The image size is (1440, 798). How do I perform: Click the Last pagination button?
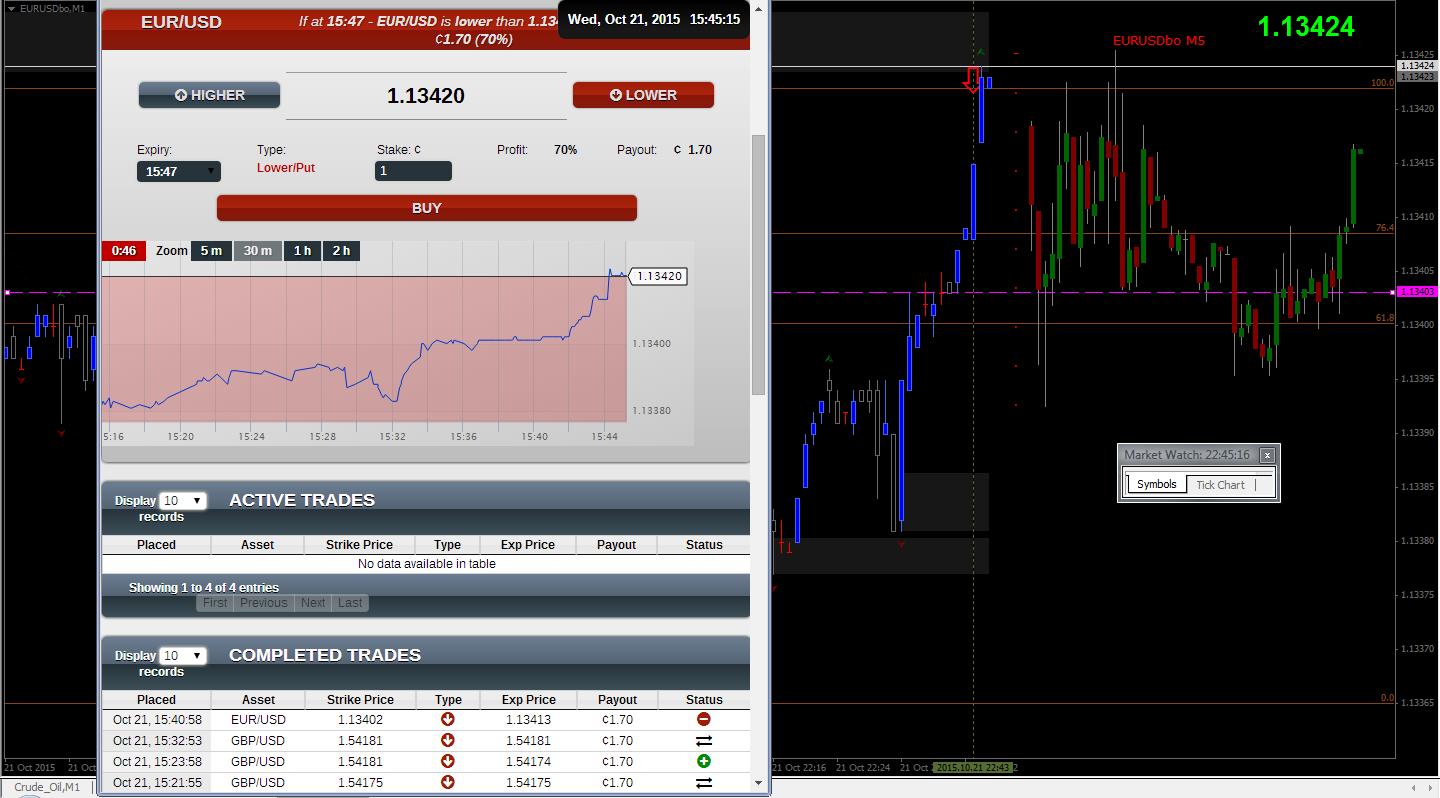click(350, 603)
